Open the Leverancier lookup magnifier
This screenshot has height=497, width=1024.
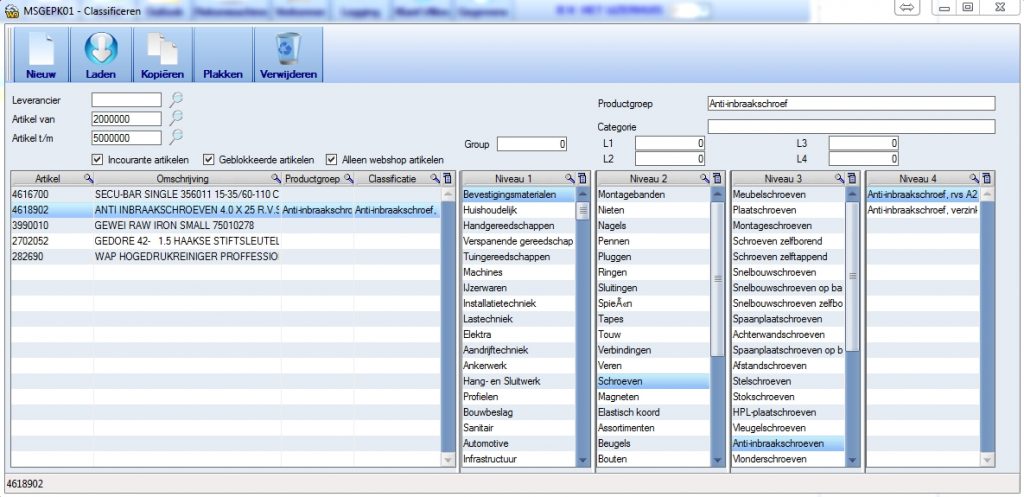[176, 99]
